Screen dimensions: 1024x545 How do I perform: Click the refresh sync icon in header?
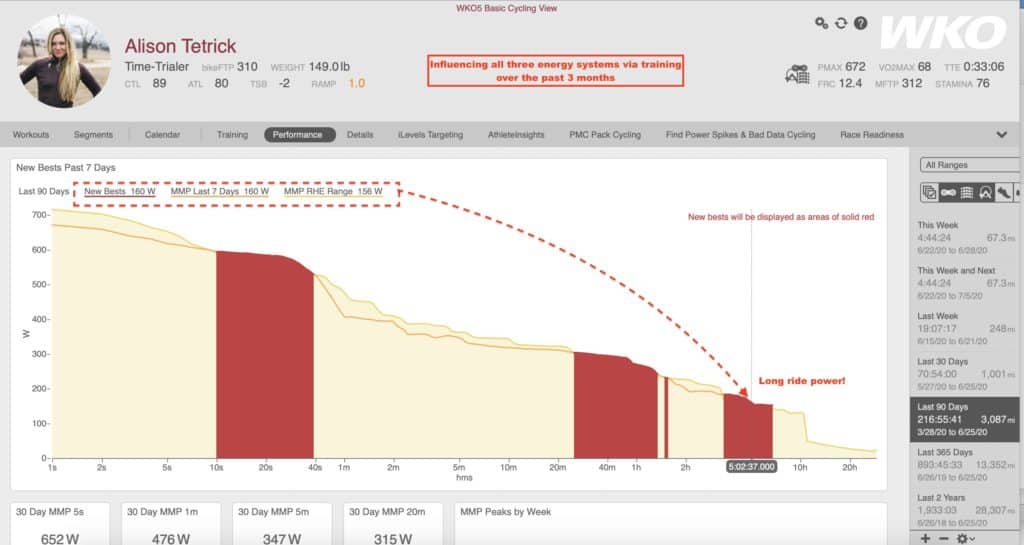click(841, 23)
